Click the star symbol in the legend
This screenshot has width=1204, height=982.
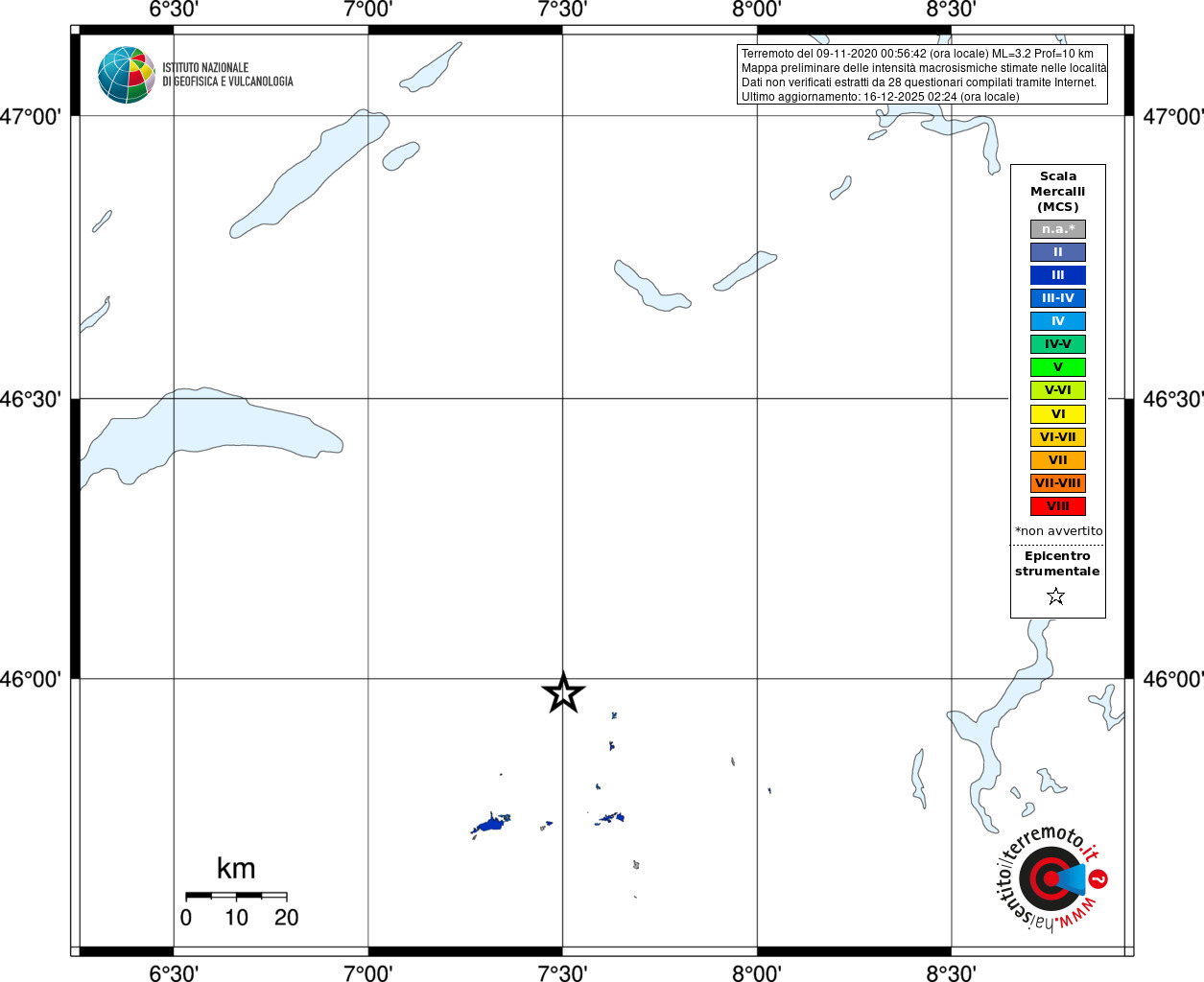(x=1056, y=596)
